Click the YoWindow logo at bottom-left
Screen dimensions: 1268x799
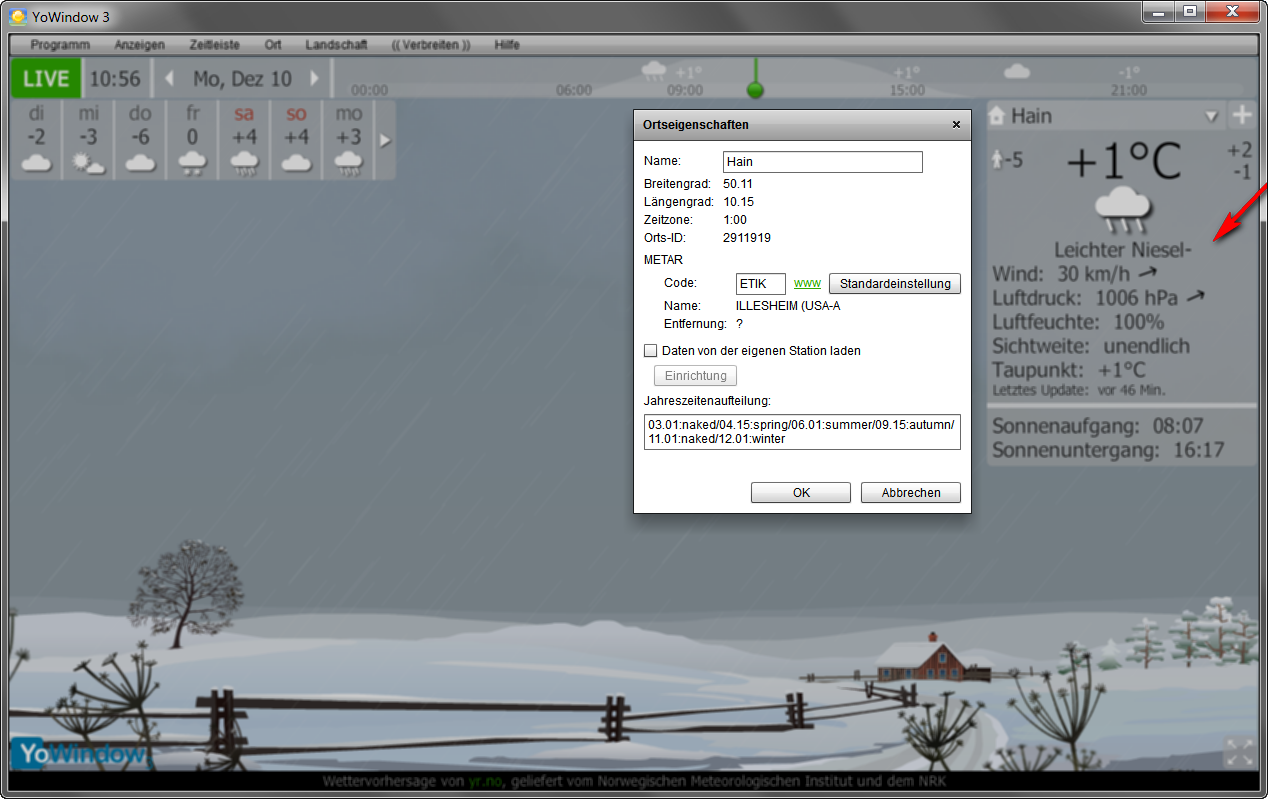(78, 754)
